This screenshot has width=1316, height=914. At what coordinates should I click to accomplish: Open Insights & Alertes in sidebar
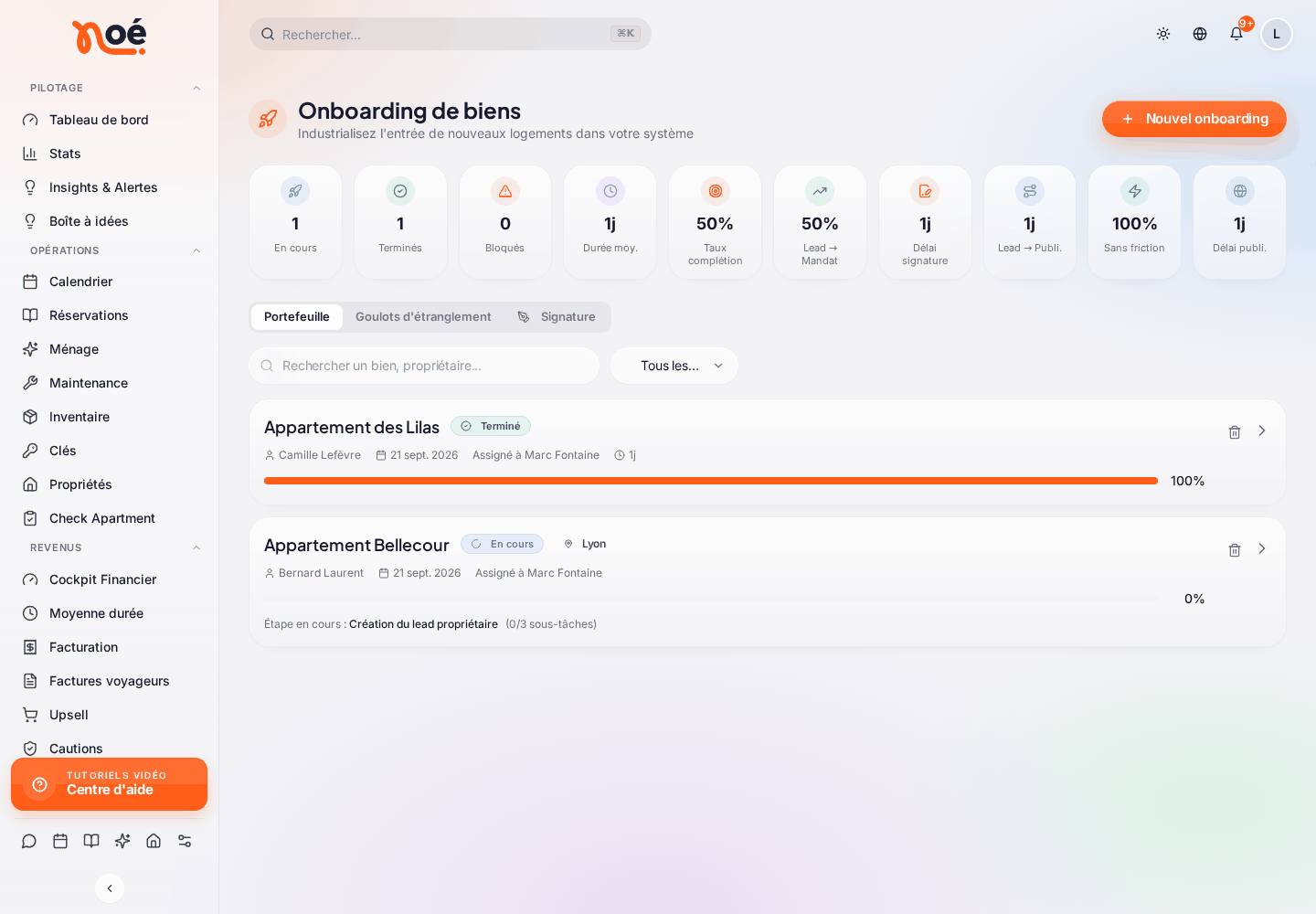click(110, 187)
